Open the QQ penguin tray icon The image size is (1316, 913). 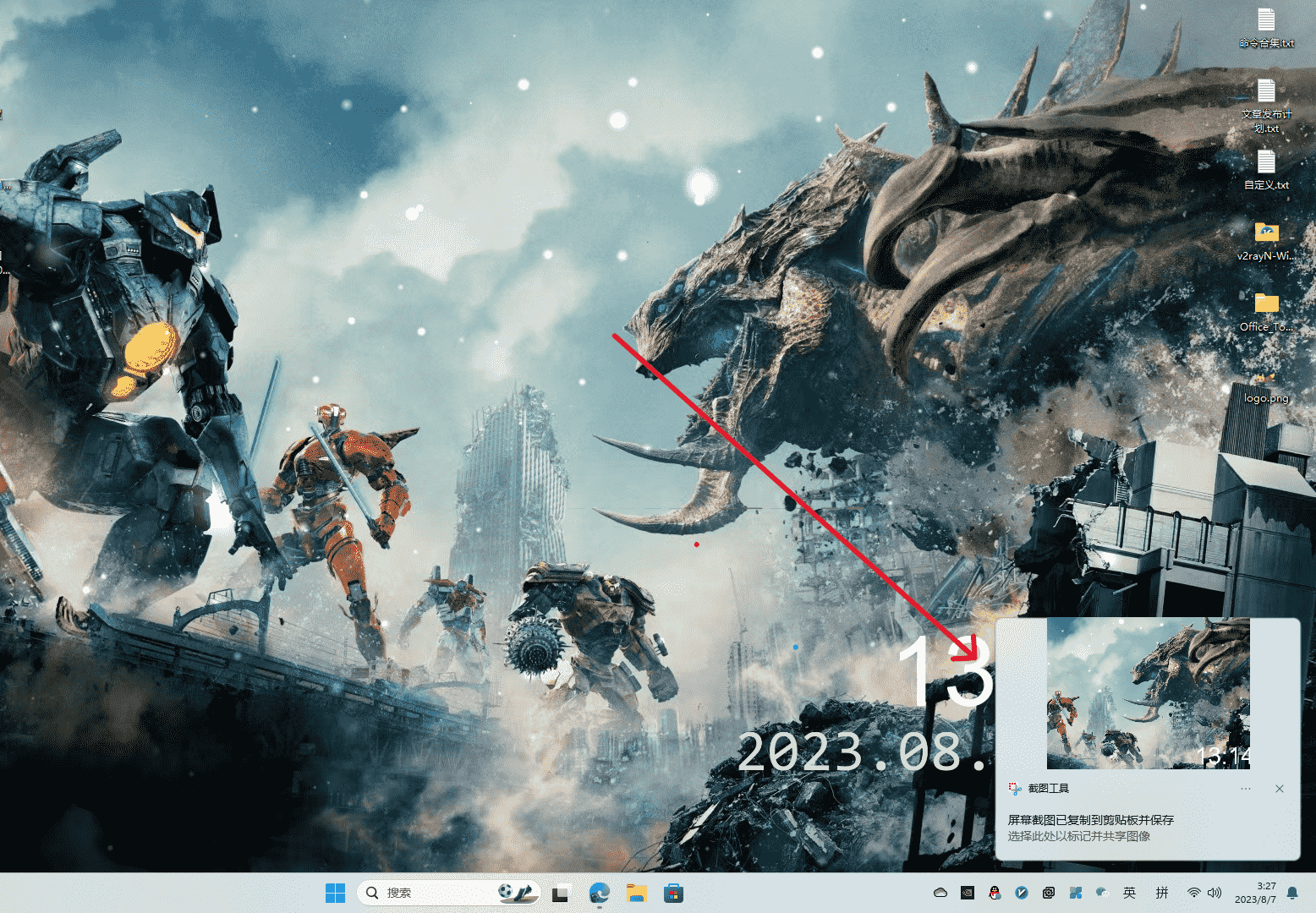pyautogui.click(x=995, y=893)
